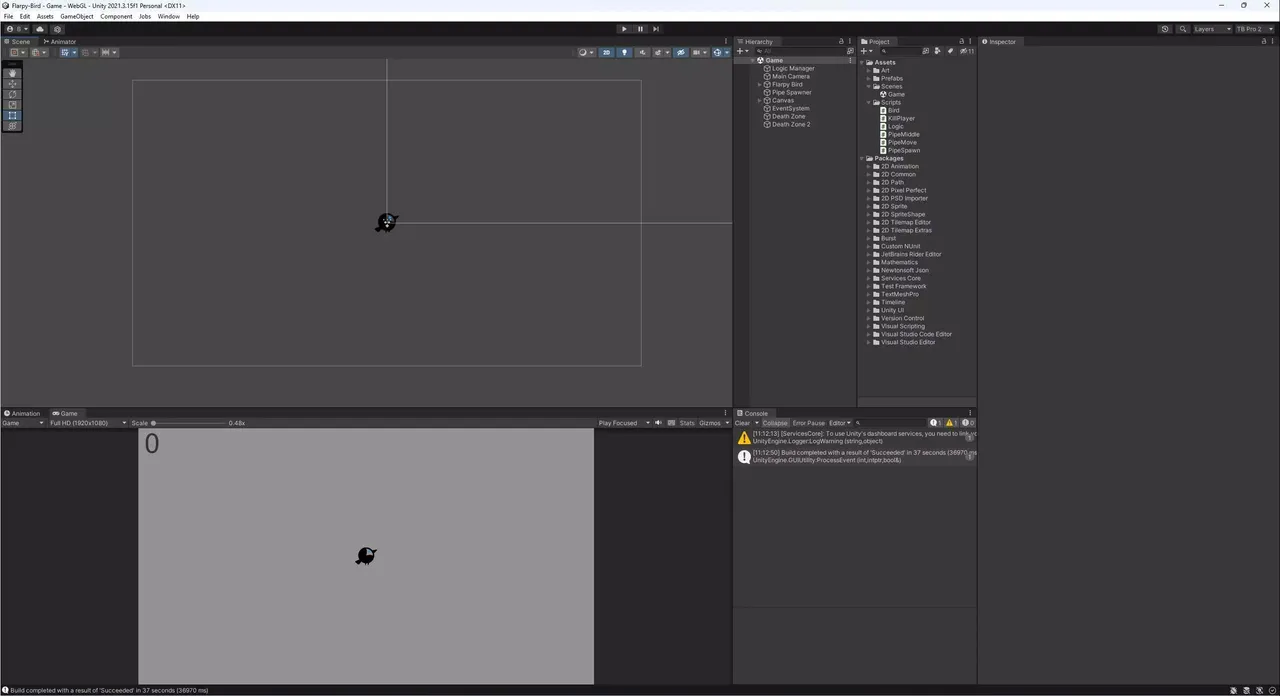The image size is (1280, 696).
Task: Switch to the Animator tab
Action: point(60,42)
